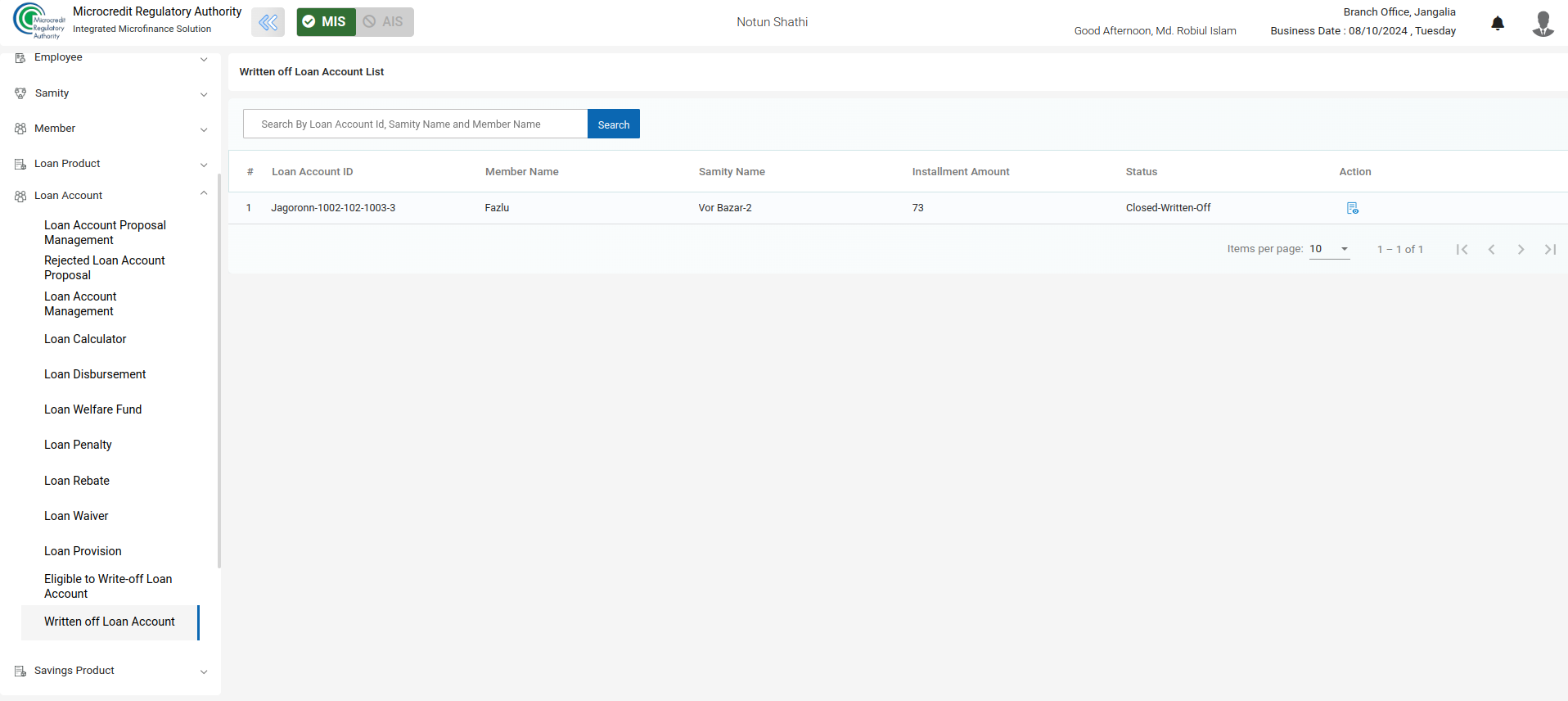
Task: Click the Member Name column header
Action: [x=522, y=172]
